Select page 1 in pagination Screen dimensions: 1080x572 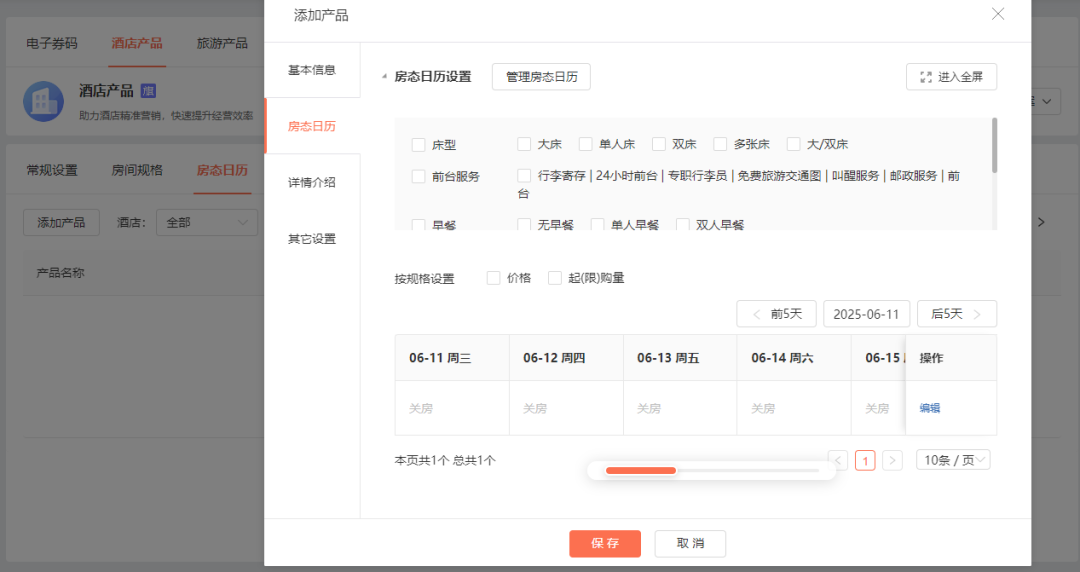[865, 460]
